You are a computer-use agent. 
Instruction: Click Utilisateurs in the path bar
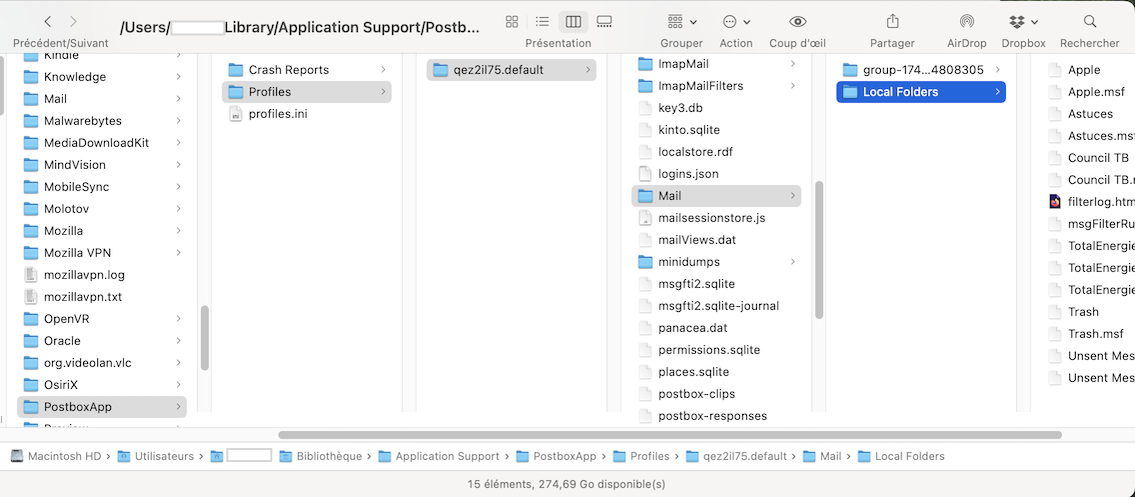tap(156, 456)
